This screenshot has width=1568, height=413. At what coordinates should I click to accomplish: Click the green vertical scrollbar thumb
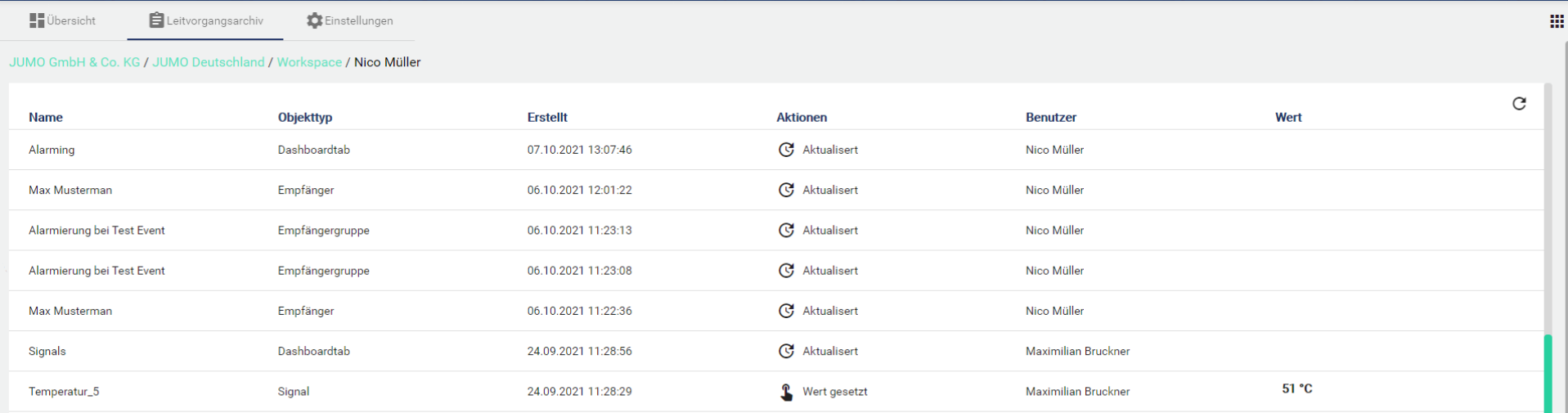[1548, 373]
